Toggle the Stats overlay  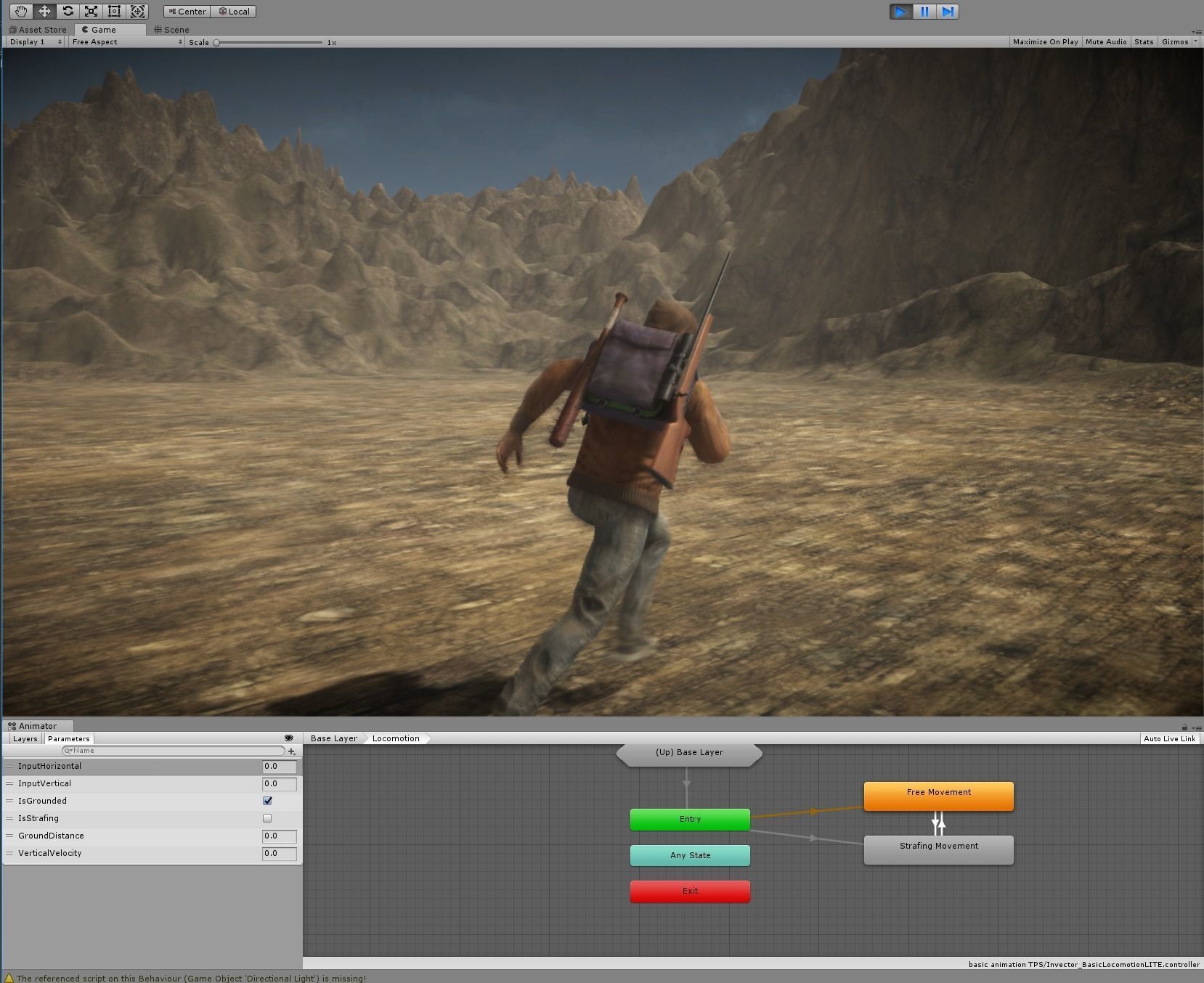(1144, 42)
